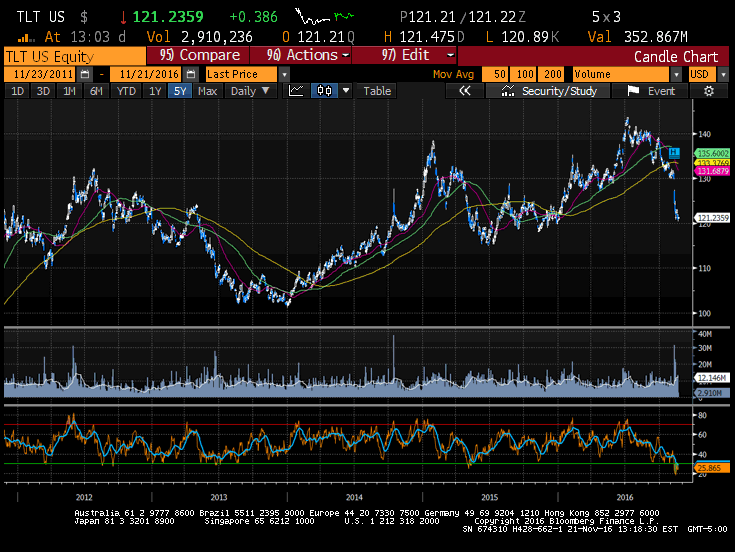
Task: Click the 2.910M volume label
Action: coord(712,393)
